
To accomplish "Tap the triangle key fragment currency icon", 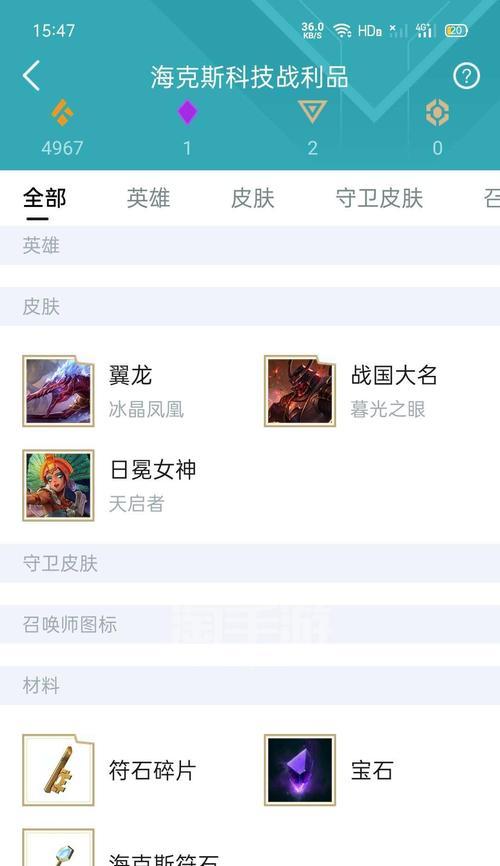I will coord(312,112).
